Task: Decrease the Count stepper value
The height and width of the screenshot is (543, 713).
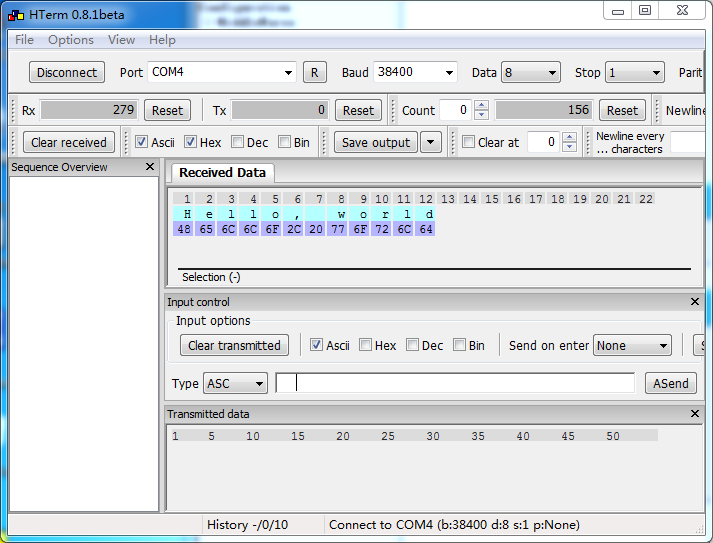Action: [x=481, y=115]
